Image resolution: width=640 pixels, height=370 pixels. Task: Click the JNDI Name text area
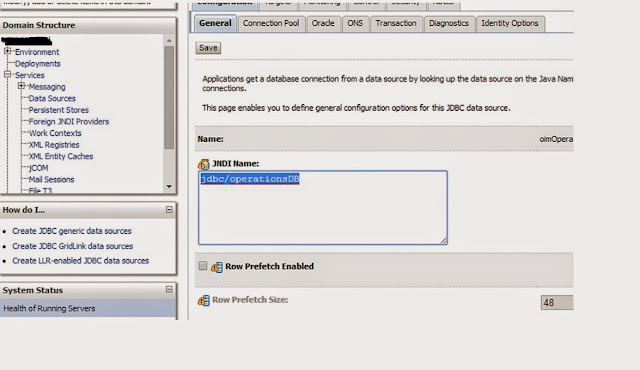coord(323,208)
